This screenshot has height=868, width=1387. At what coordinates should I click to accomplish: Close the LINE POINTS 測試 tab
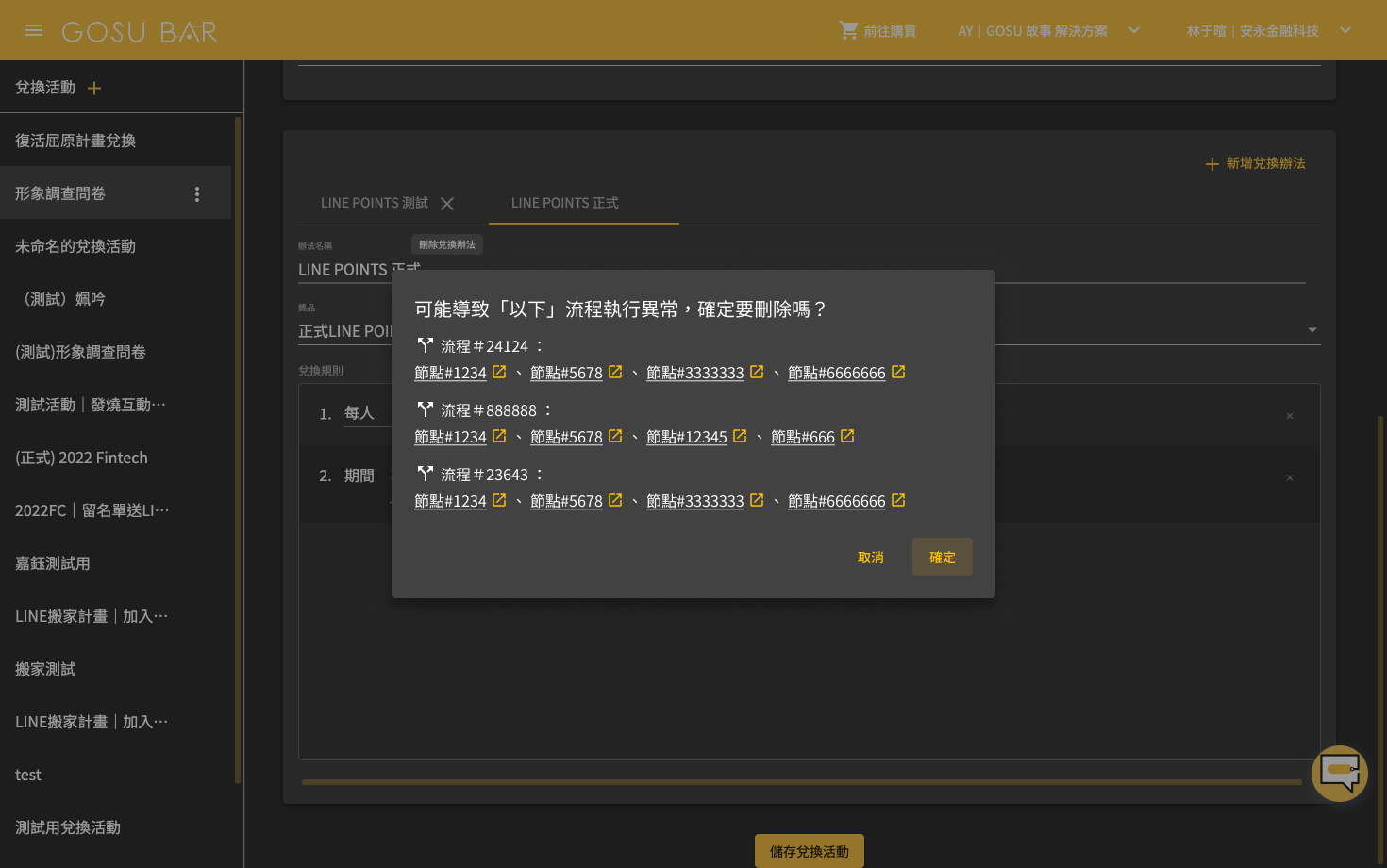pos(447,204)
